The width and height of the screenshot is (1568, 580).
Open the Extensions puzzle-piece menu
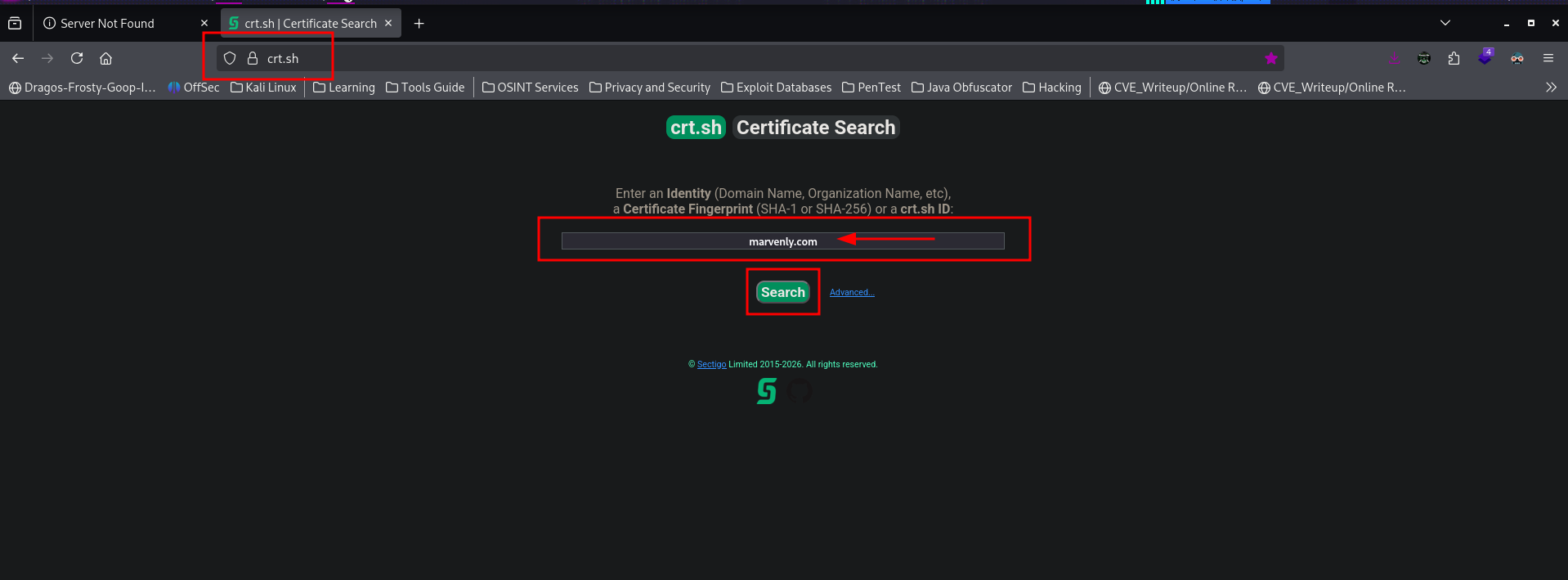(x=1454, y=58)
